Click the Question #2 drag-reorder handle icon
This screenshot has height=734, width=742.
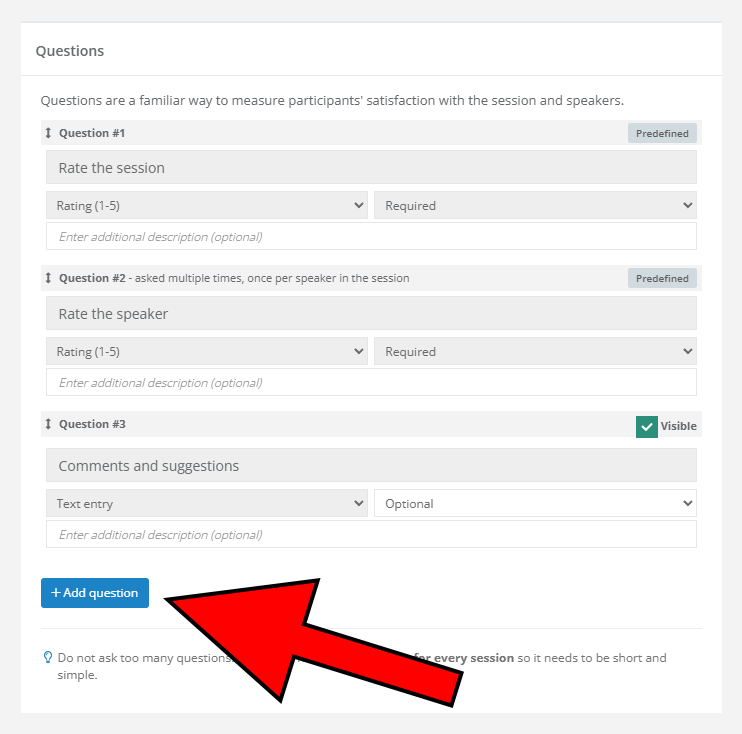pos(48,278)
